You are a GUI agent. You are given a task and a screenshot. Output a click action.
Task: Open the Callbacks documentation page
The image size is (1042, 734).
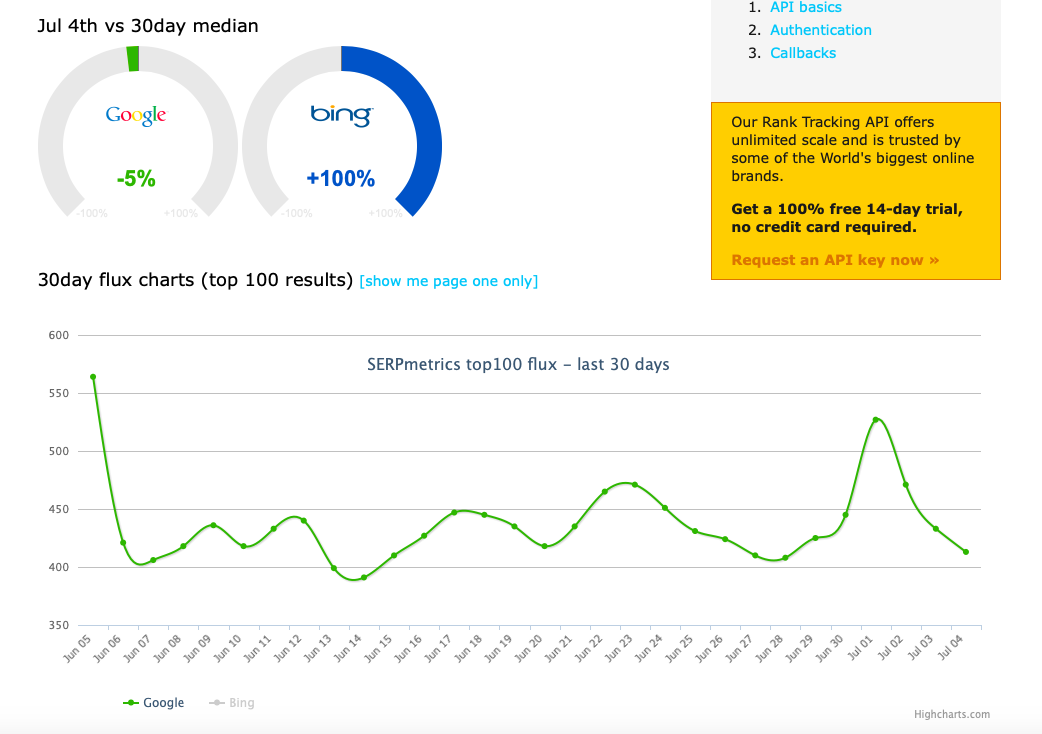[803, 52]
